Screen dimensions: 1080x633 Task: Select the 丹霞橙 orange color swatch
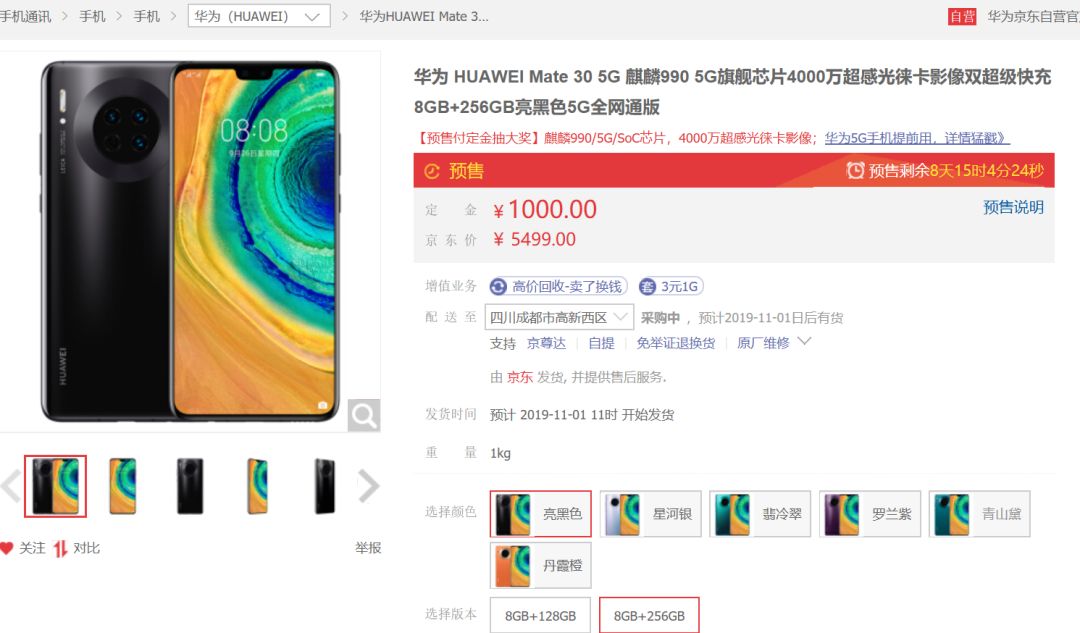[541, 565]
